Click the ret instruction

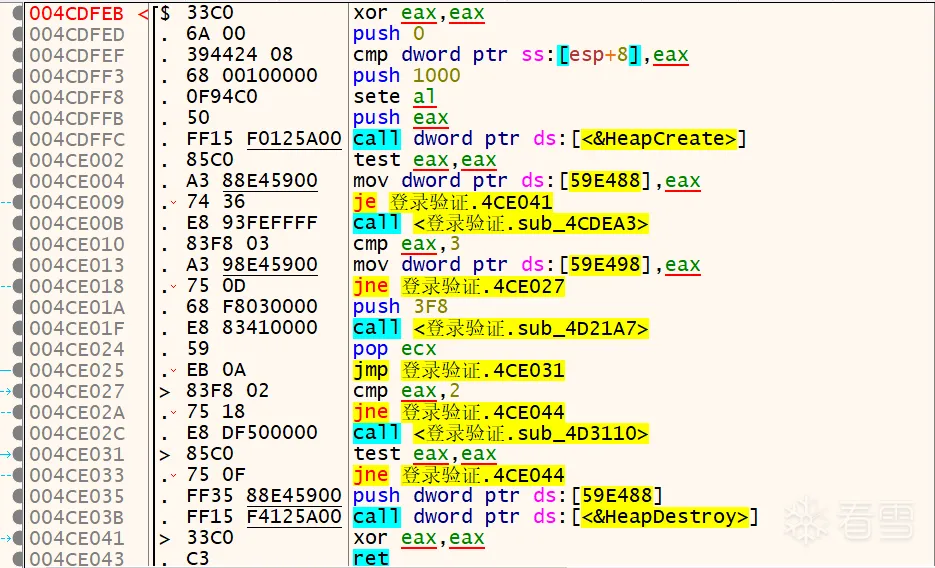click(370, 558)
